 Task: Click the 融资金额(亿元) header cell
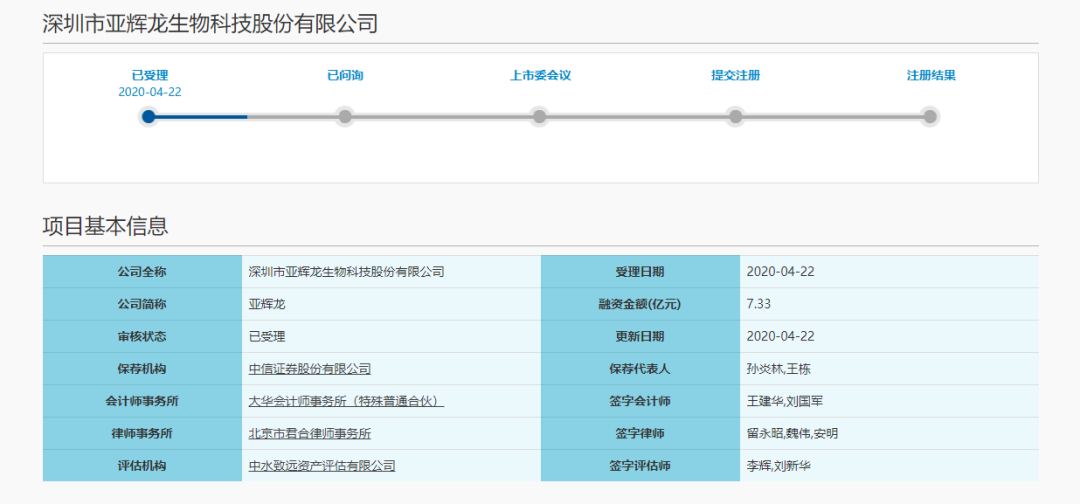pos(640,304)
